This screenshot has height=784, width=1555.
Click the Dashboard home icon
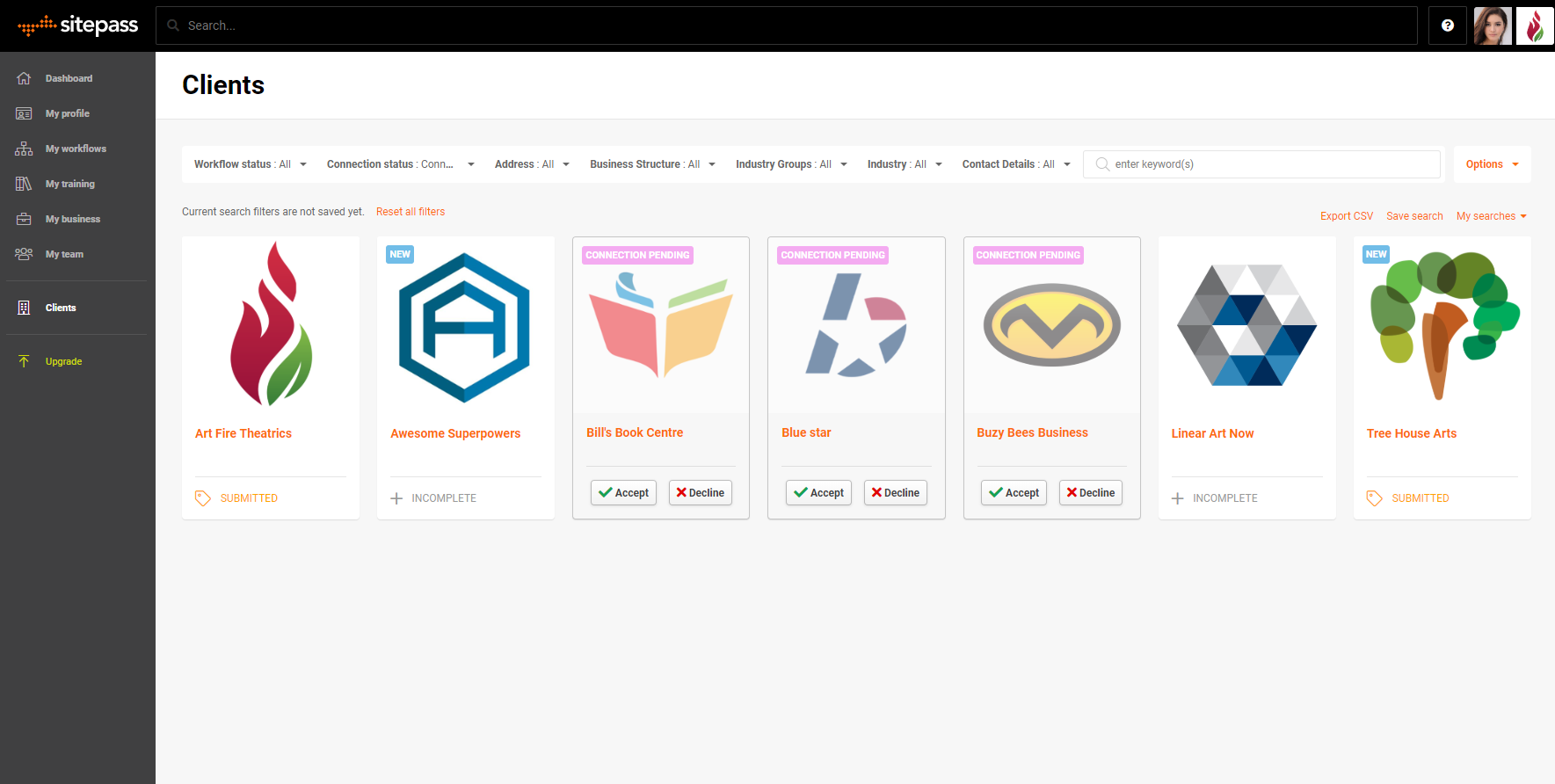[24, 78]
